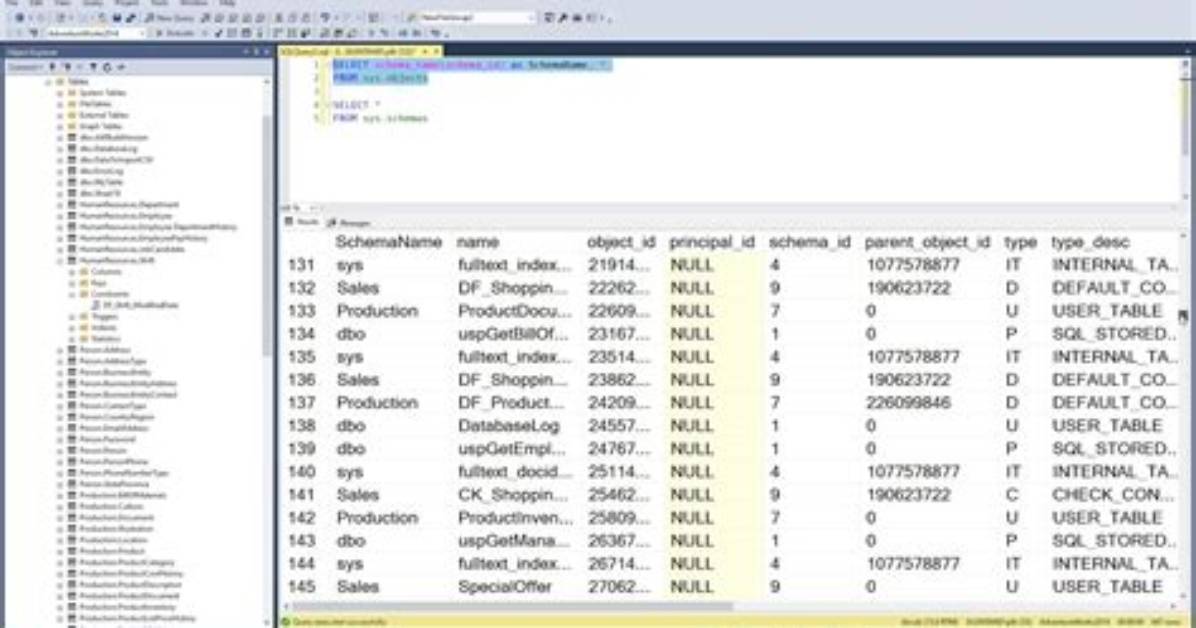Select the Indexes folder
Viewport: 1196px width, 628px height.
(x=104, y=327)
